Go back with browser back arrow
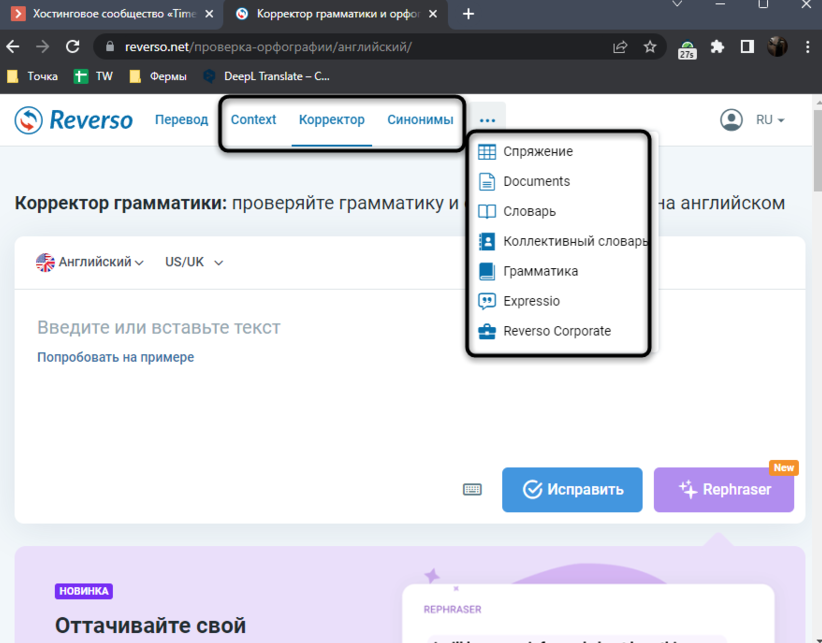Viewport: 822px width, 643px height. click(13, 47)
